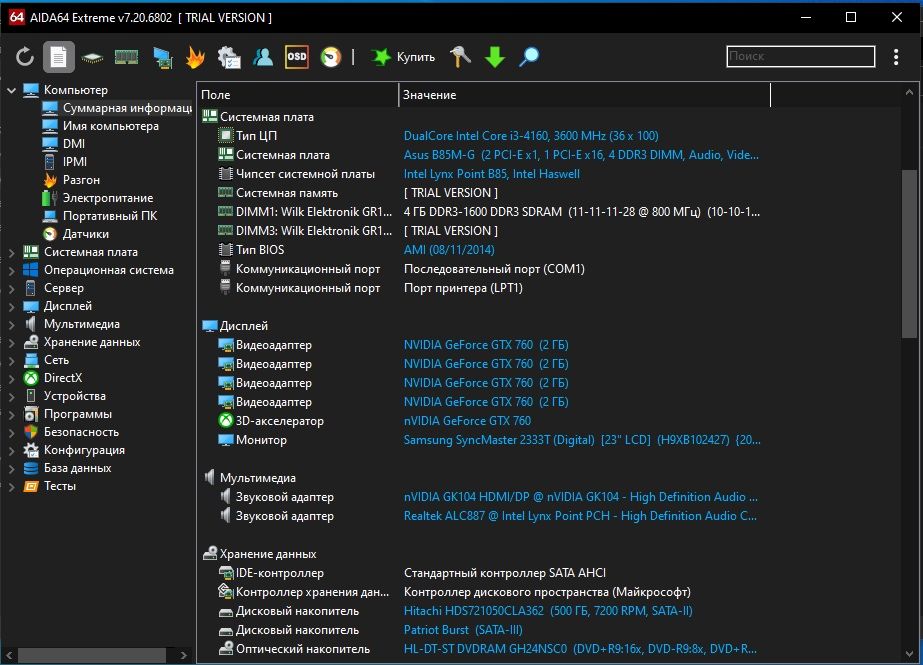The width and height of the screenshot is (923, 665).
Task: Click the DirectX Xbox icon in tree
Action: tap(31, 378)
